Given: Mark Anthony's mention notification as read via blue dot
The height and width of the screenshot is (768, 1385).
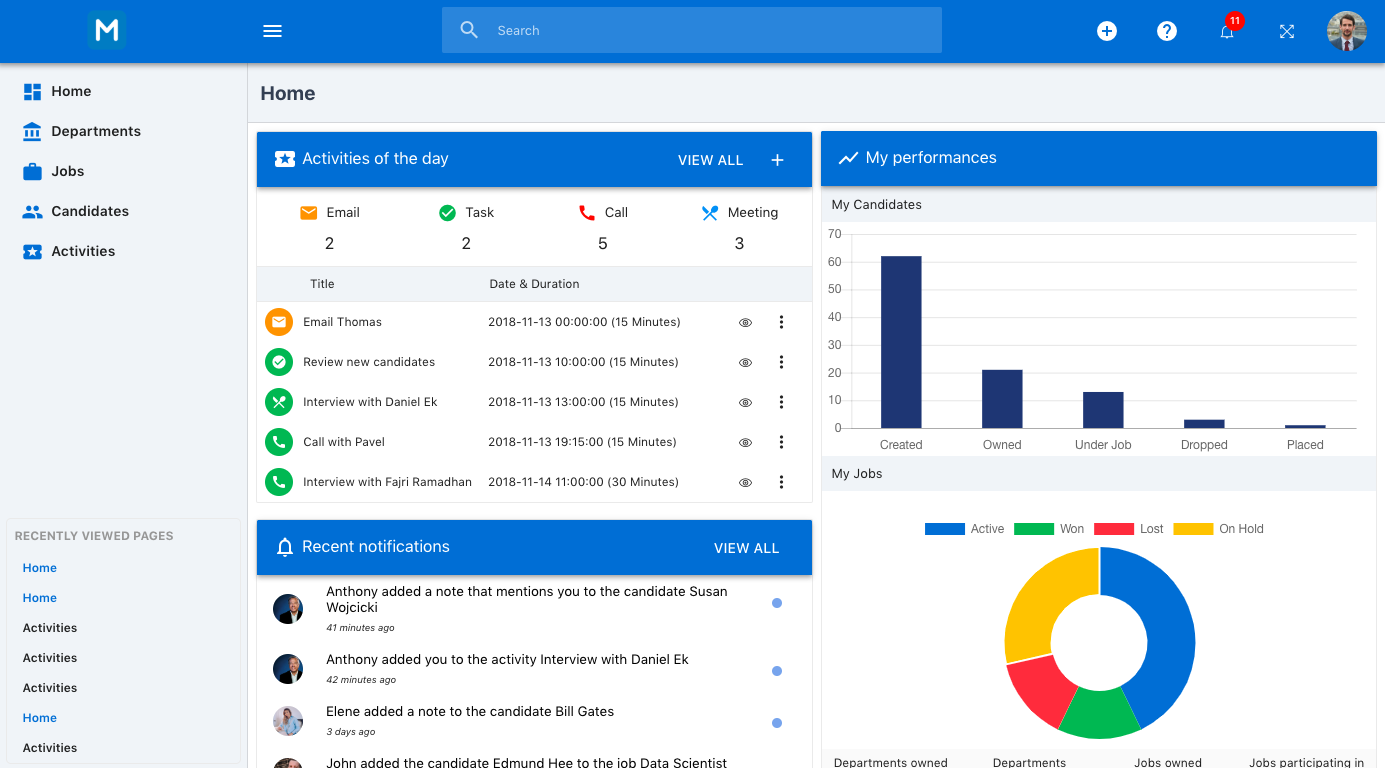Looking at the screenshot, I should (777, 603).
